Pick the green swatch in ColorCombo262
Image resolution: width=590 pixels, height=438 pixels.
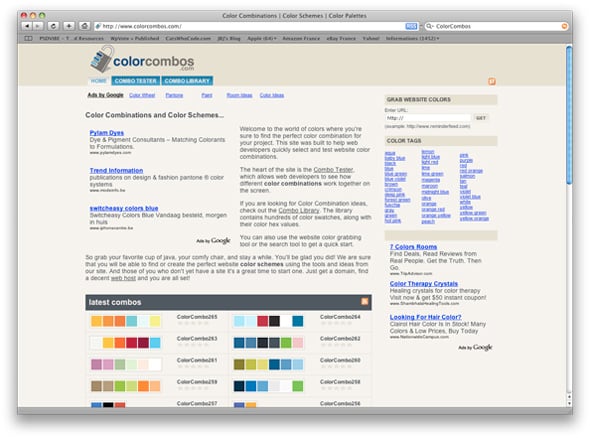pos(286,343)
